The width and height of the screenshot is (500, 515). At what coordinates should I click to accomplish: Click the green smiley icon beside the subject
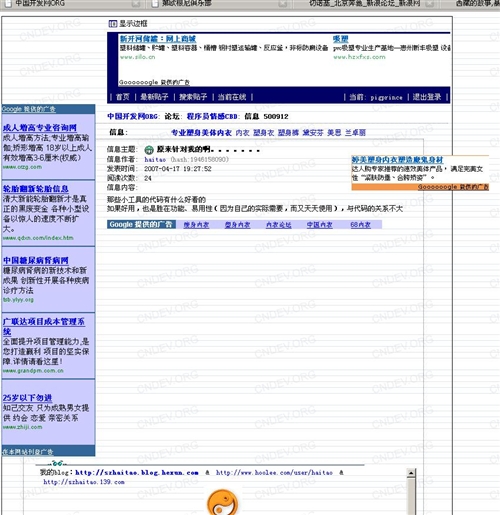coord(149,150)
